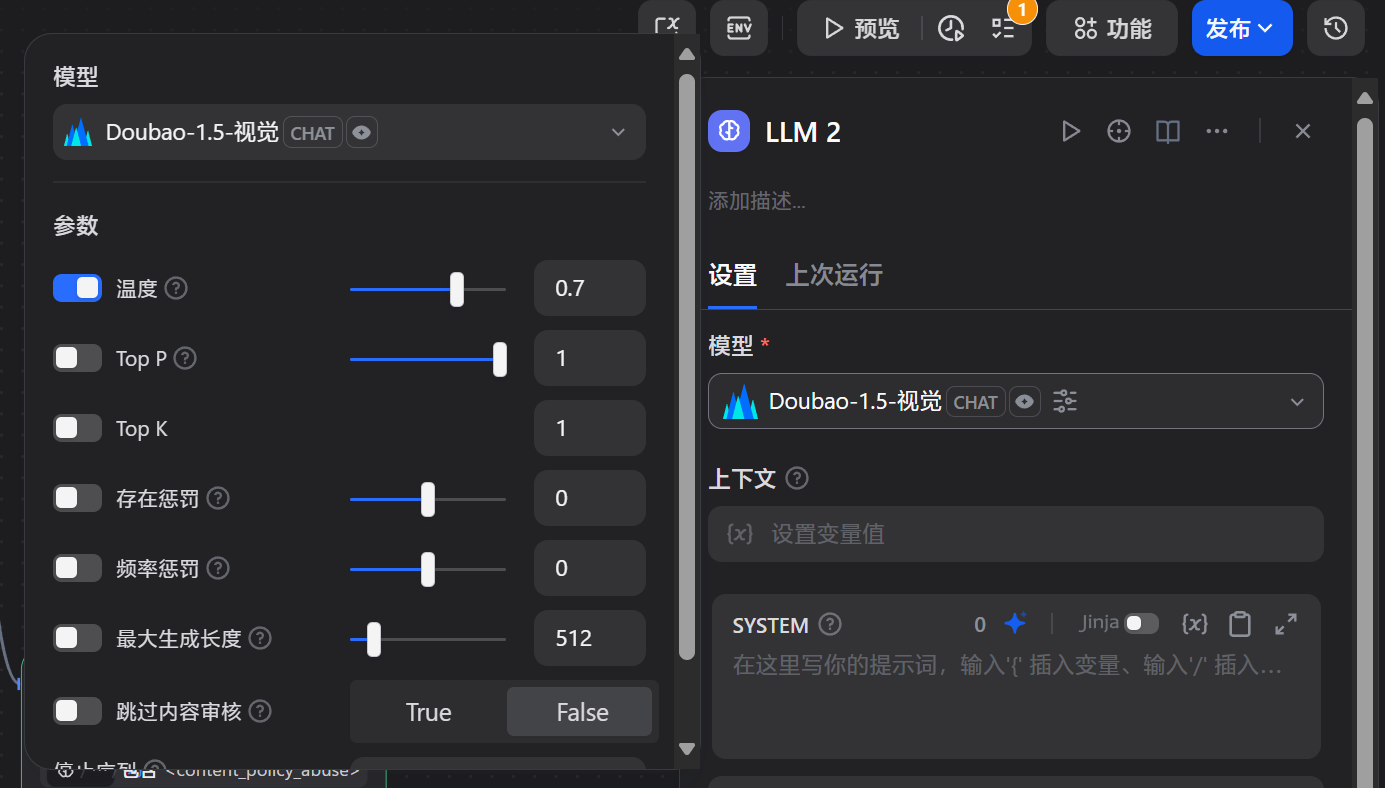Open more options for LLM 2
Screen dimensions: 1385x788
click(1216, 131)
